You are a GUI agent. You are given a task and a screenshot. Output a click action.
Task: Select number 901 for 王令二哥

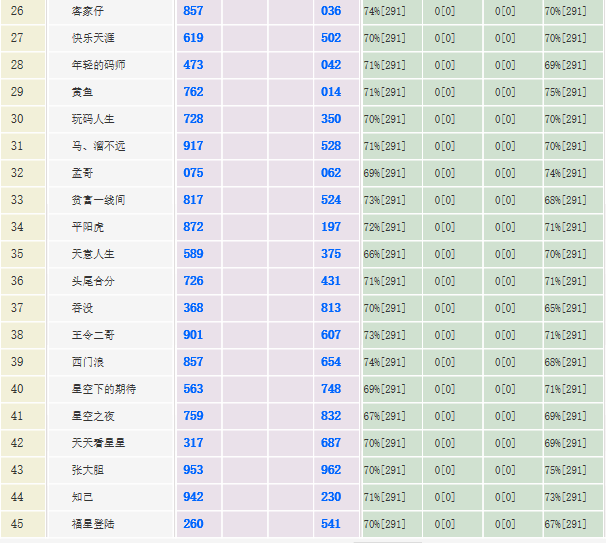pos(193,335)
